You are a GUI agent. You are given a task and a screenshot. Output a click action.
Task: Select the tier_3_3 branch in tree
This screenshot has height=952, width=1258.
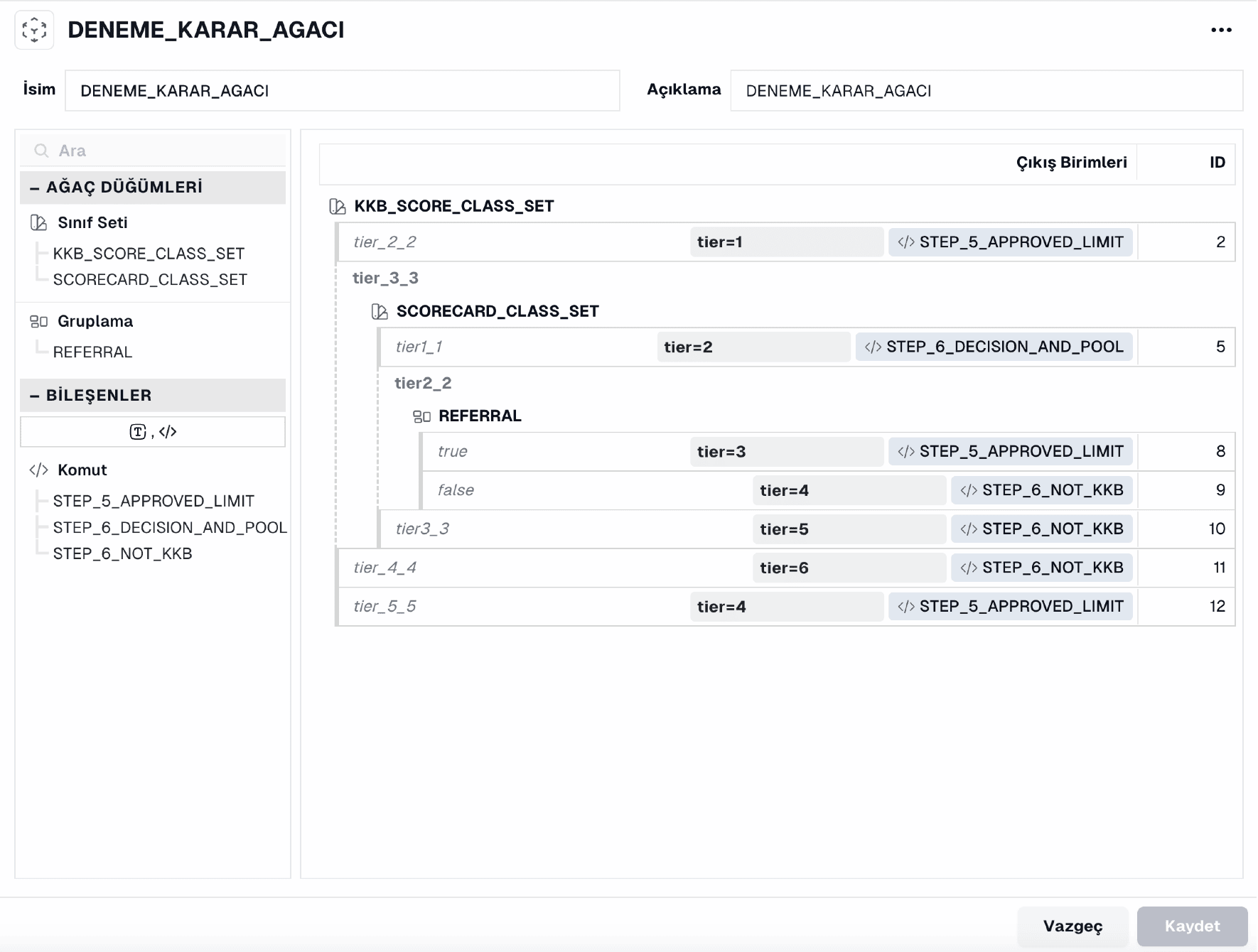tap(385, 278)
